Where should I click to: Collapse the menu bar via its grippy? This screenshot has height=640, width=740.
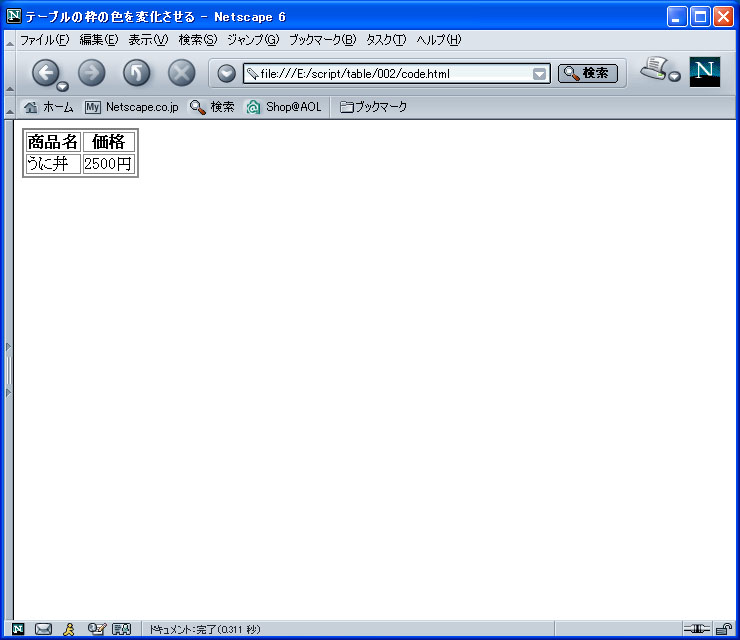pyautogui.click(x=9, y=41)
